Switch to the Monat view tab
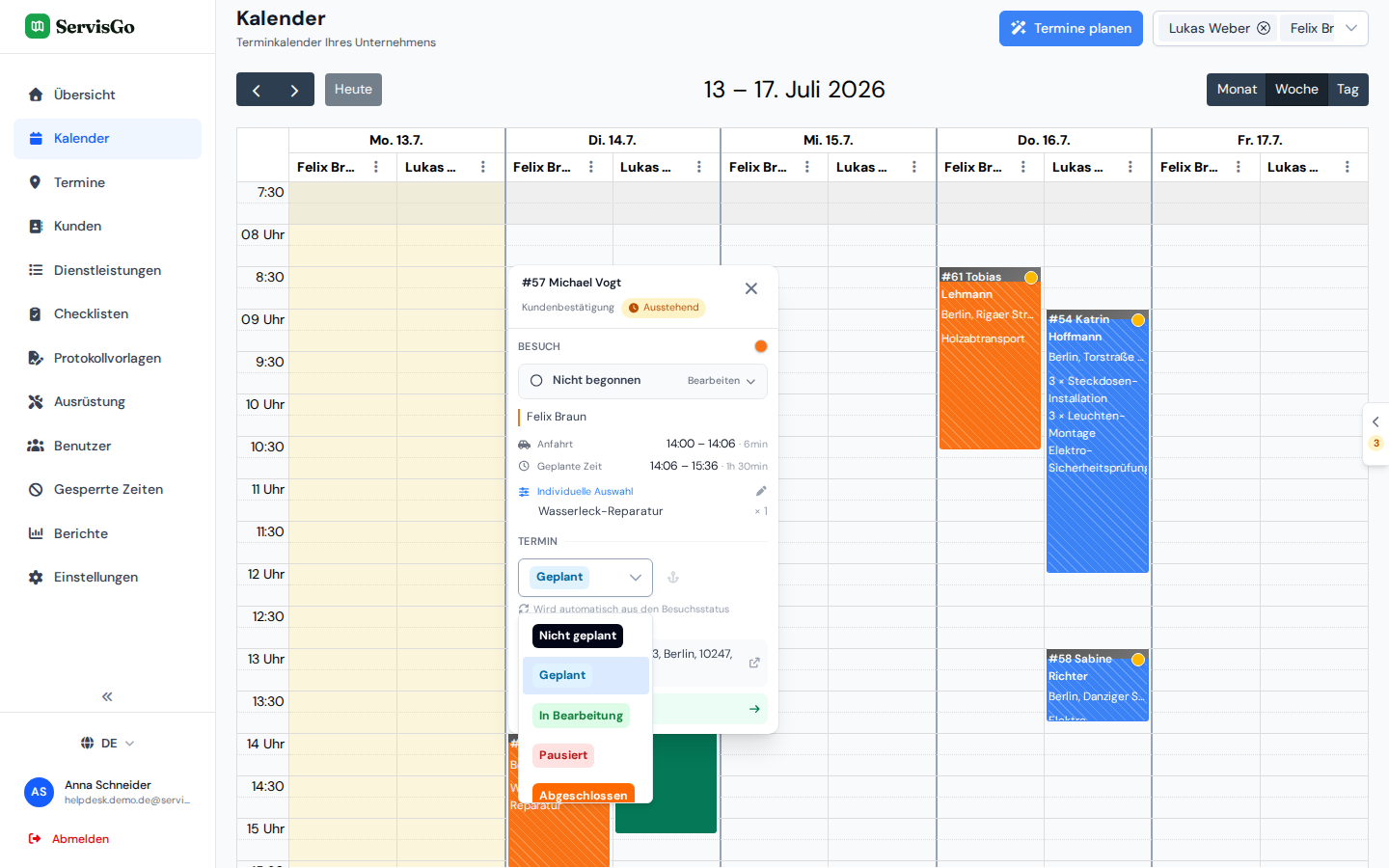This screenshot has width=1389, height=868. coord(1237,90)
